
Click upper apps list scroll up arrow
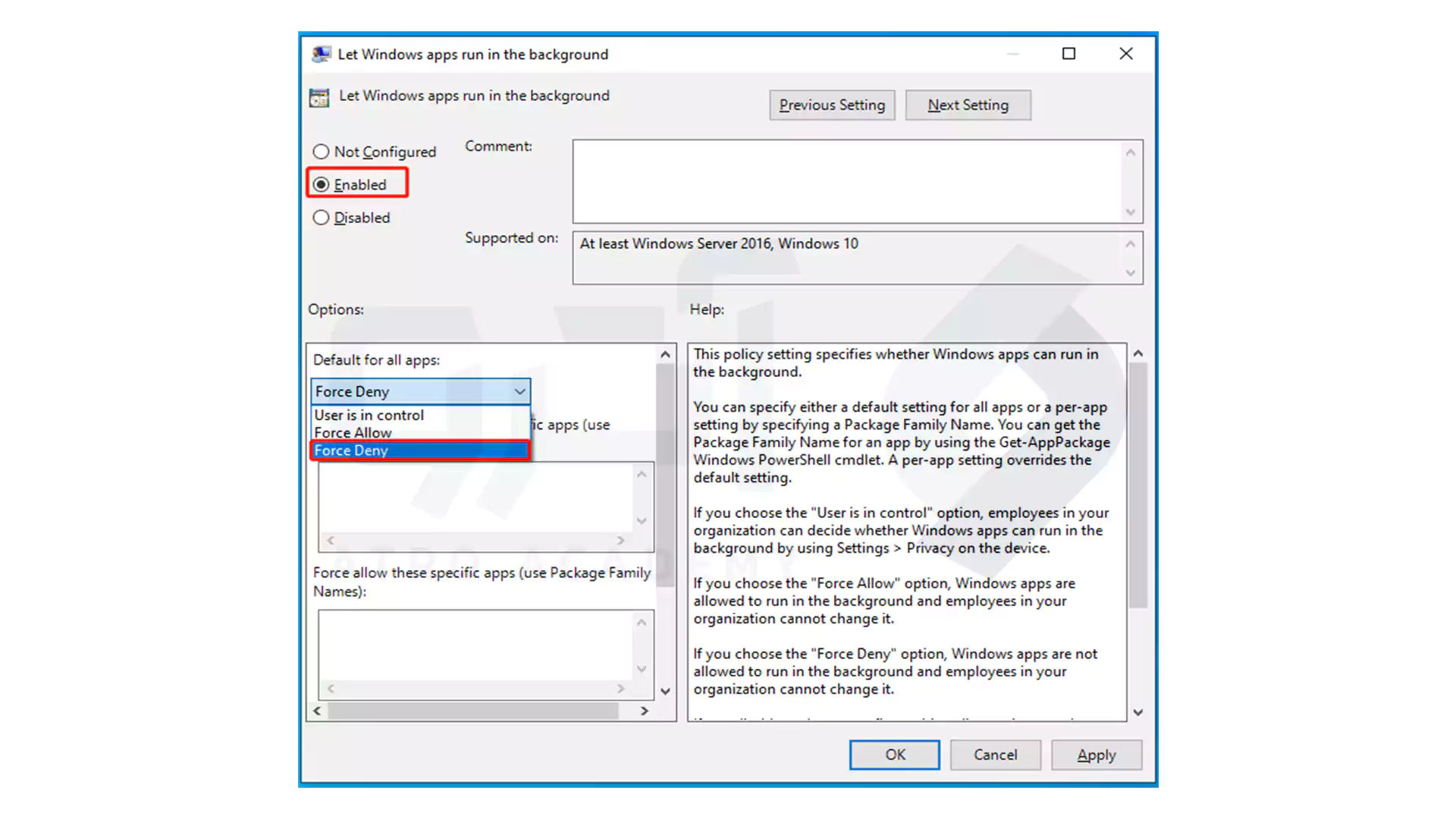point(642,475)
